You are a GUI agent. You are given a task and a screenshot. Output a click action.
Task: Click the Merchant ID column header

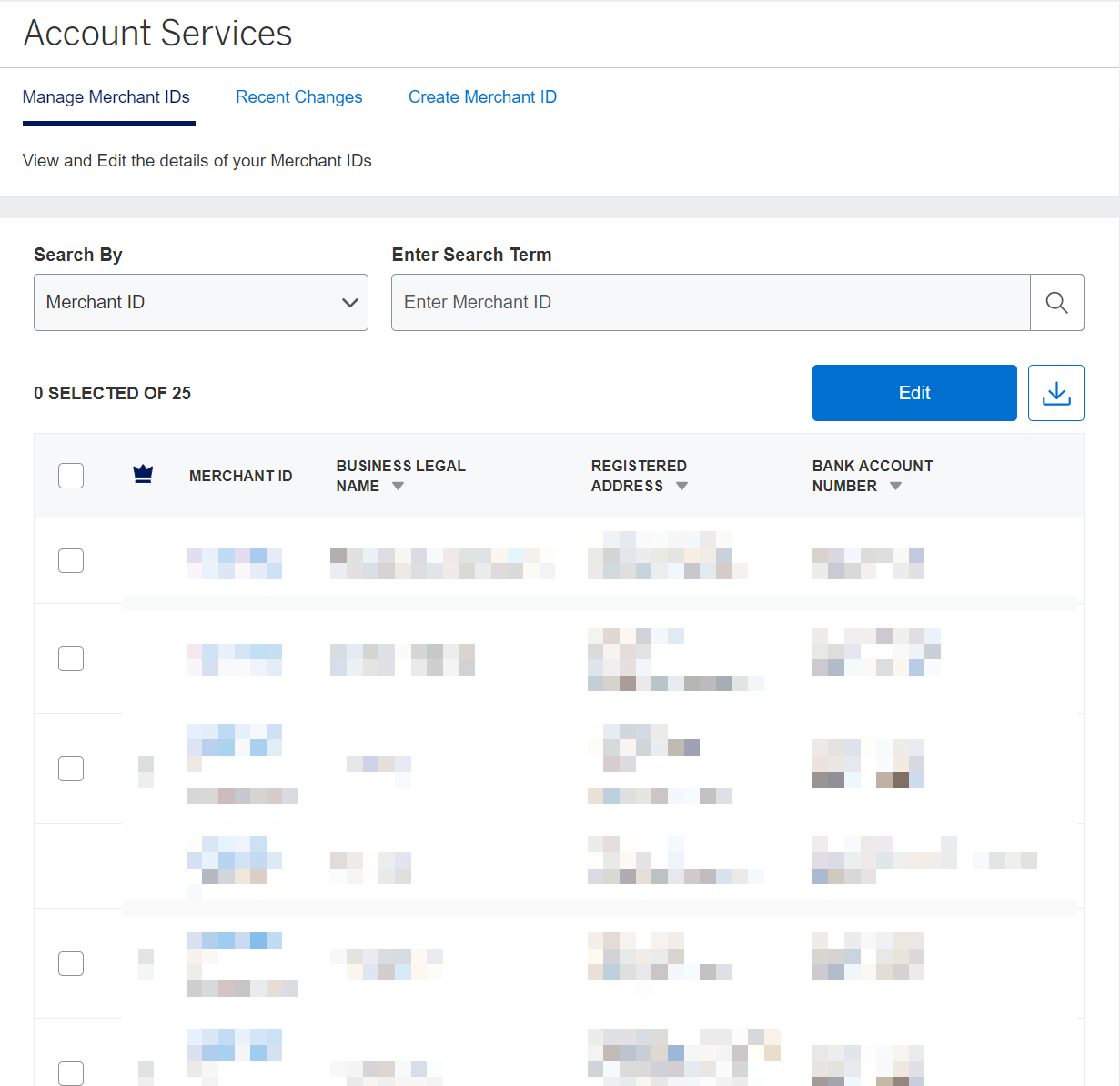tap(240, 475)
